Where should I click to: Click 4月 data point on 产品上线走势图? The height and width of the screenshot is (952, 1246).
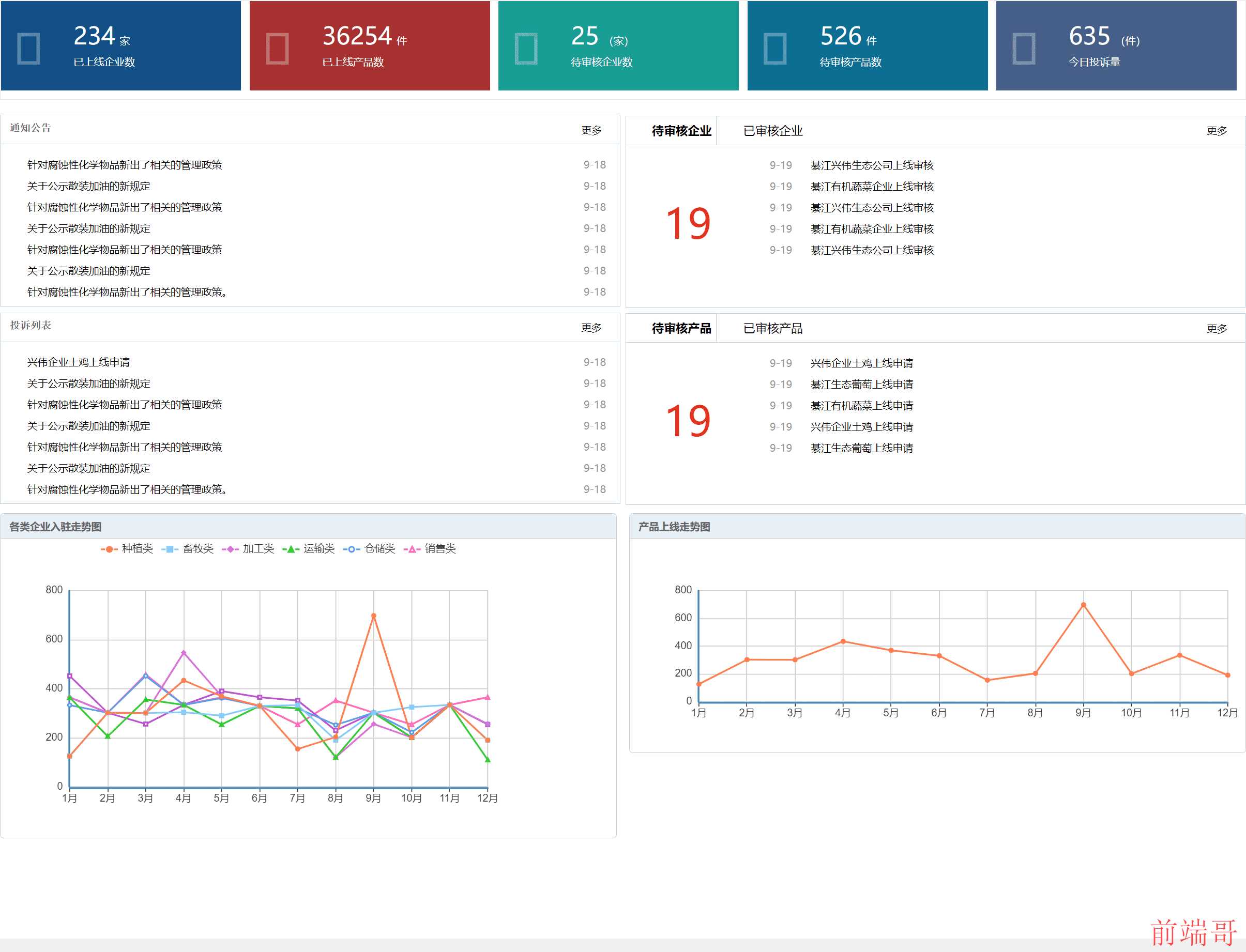click(x=843, y=641)
